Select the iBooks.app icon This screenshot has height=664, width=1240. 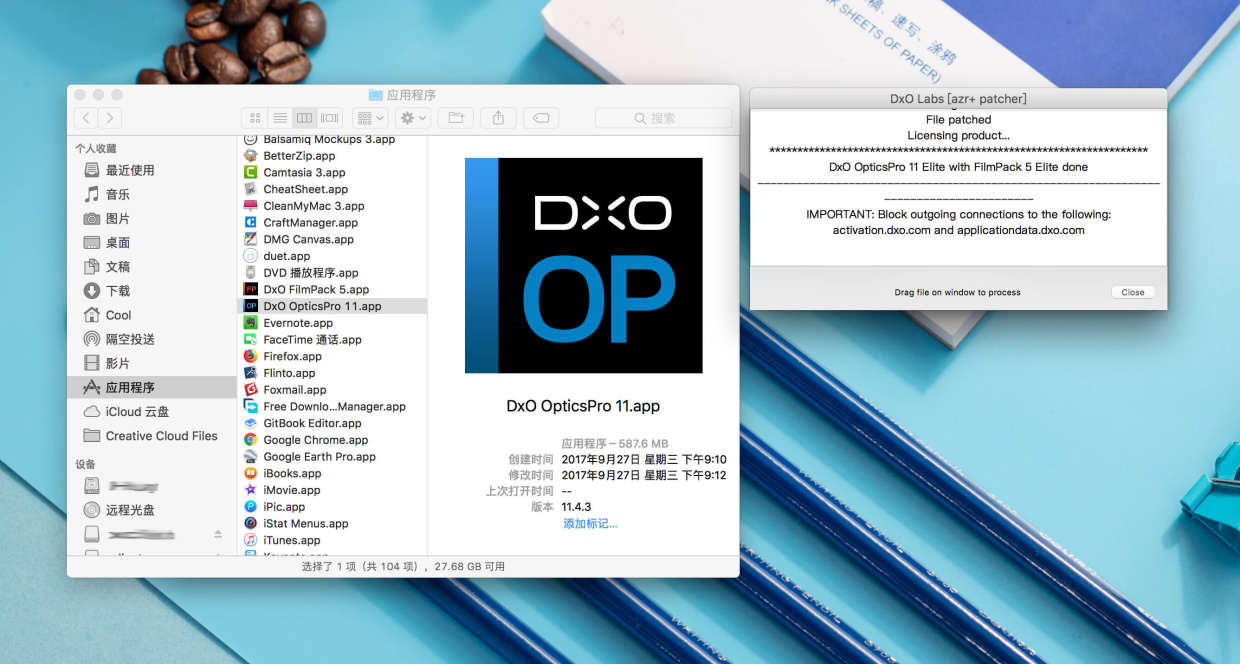[251, 473]
